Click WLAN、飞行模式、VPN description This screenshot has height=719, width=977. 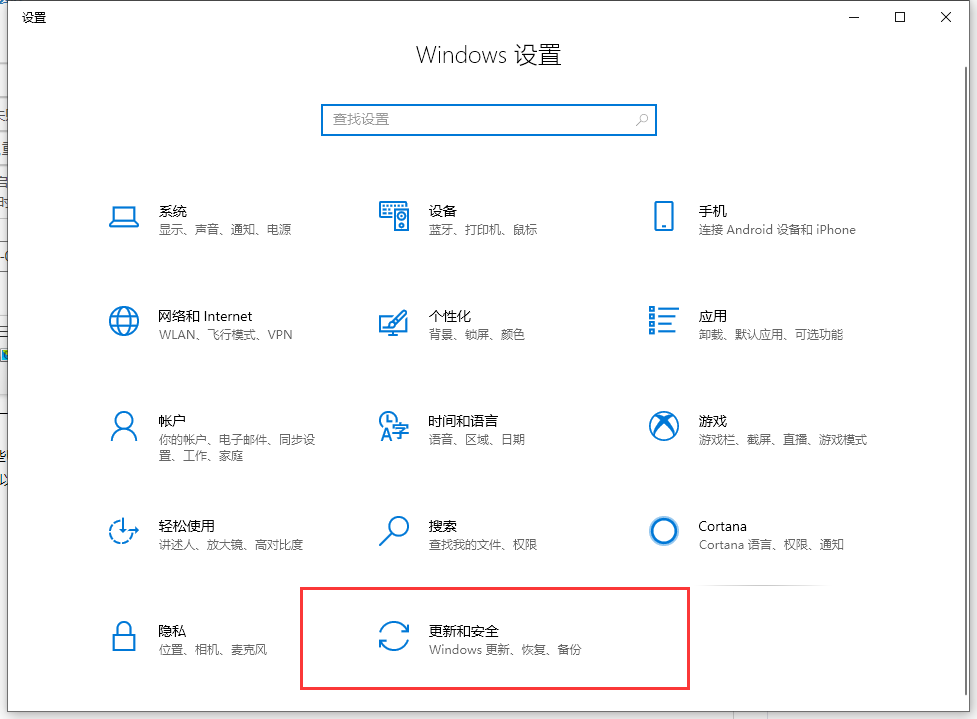coord(226,335)
